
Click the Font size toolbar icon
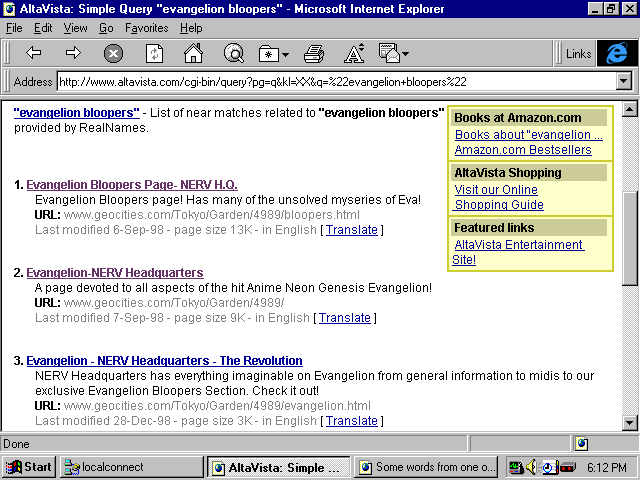point(354,54)
